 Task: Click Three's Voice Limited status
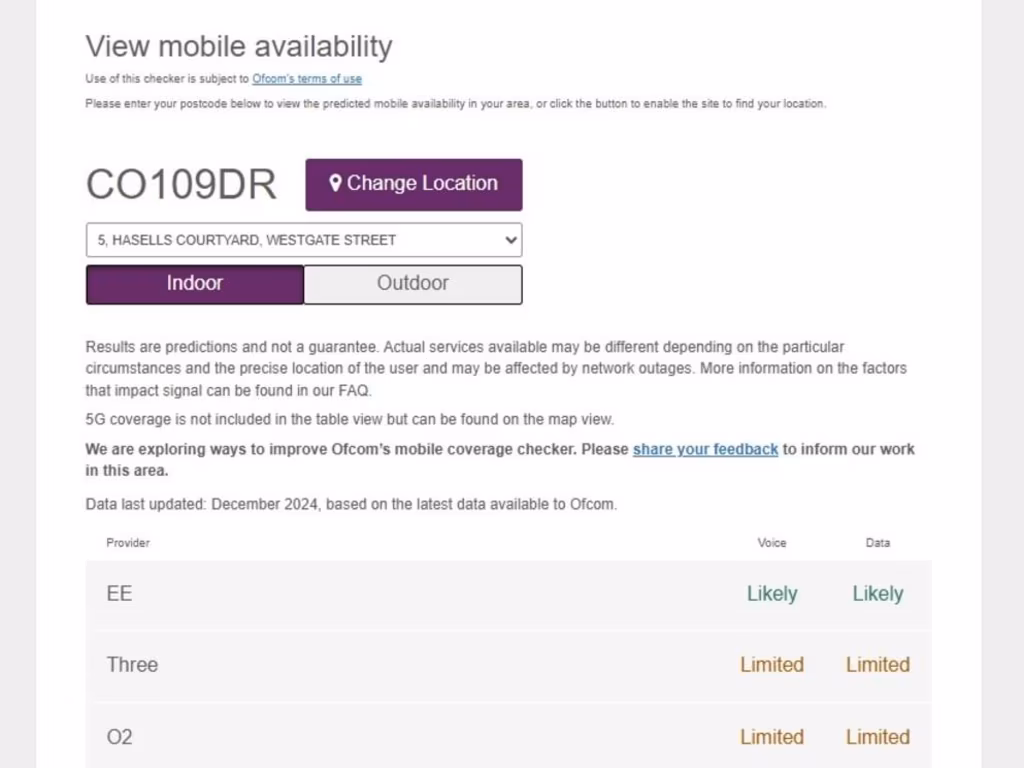point(772,665)
